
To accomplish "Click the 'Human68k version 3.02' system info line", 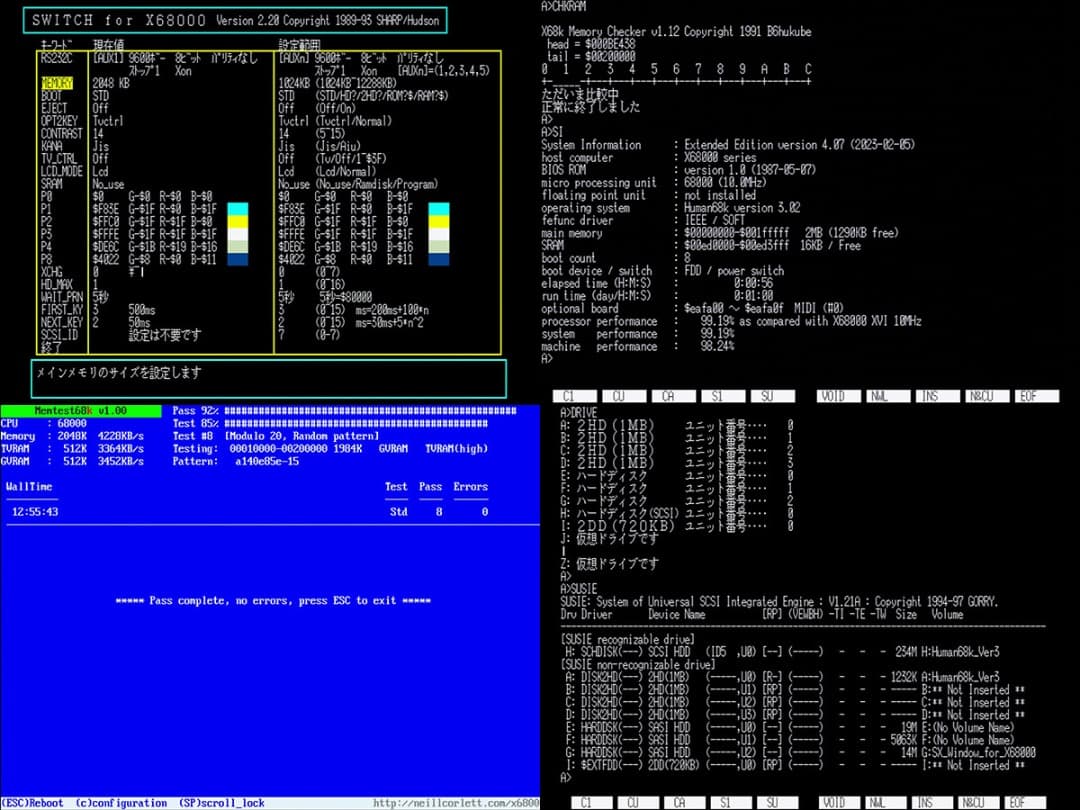I will click(x=742, y=208).
